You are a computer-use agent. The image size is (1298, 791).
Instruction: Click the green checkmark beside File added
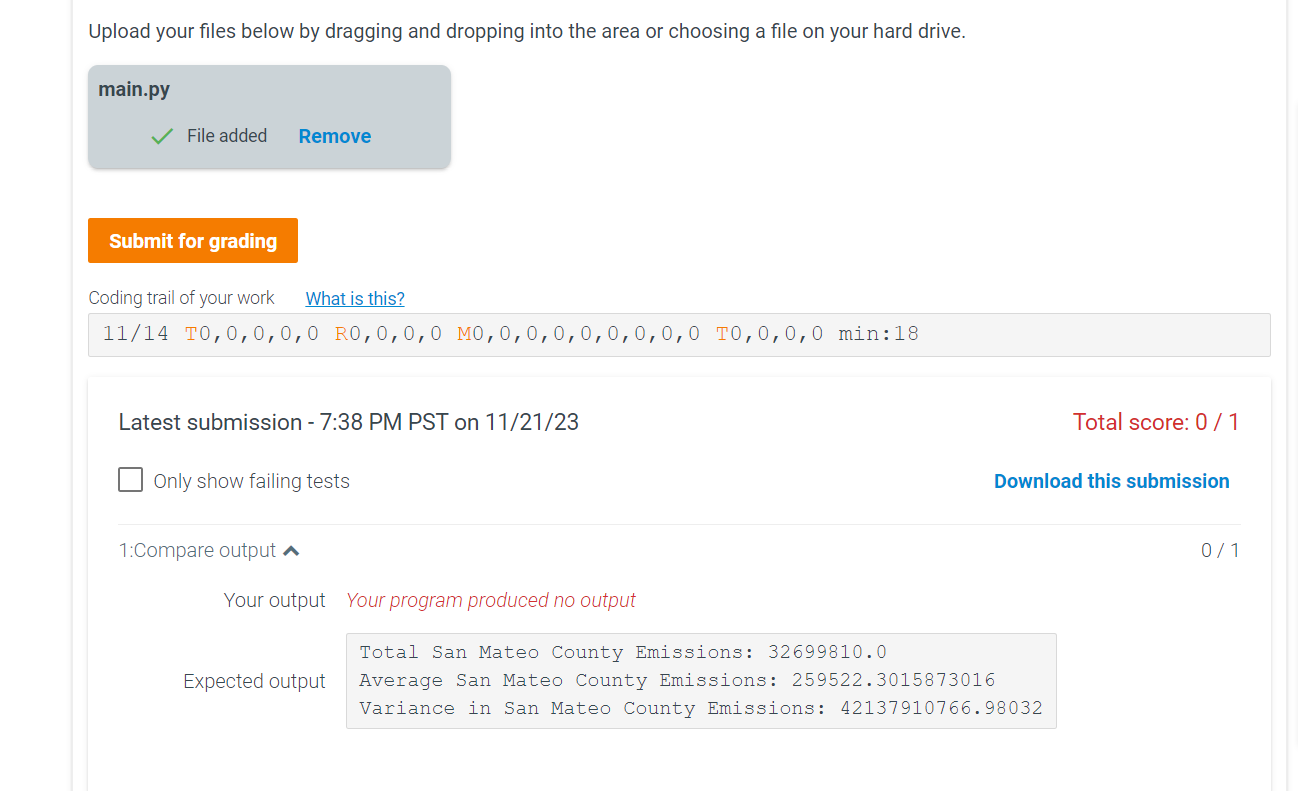[161, 135]
